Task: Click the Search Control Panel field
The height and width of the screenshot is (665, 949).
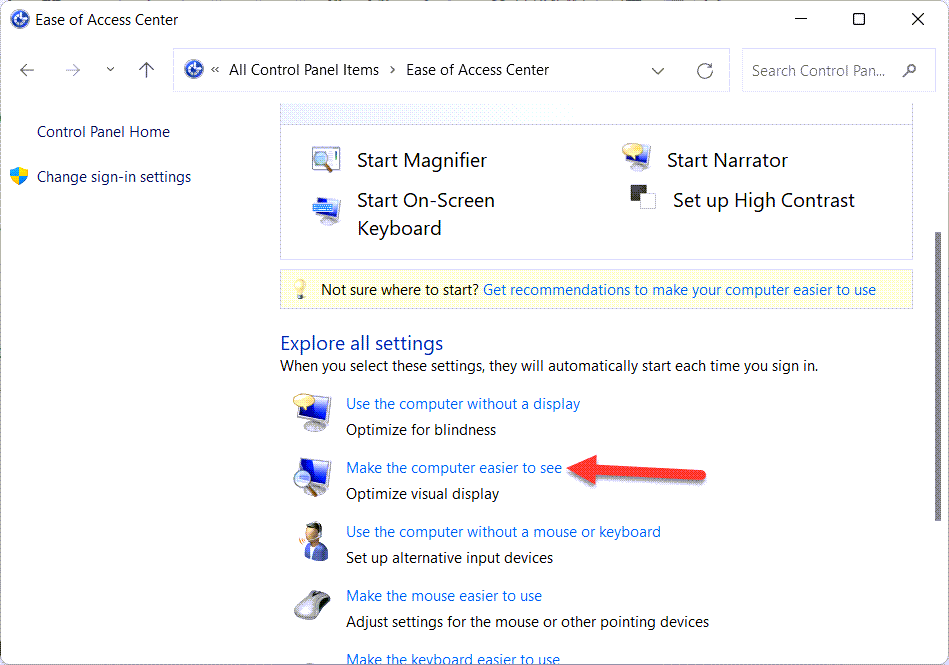Action: tap(820, 71)
